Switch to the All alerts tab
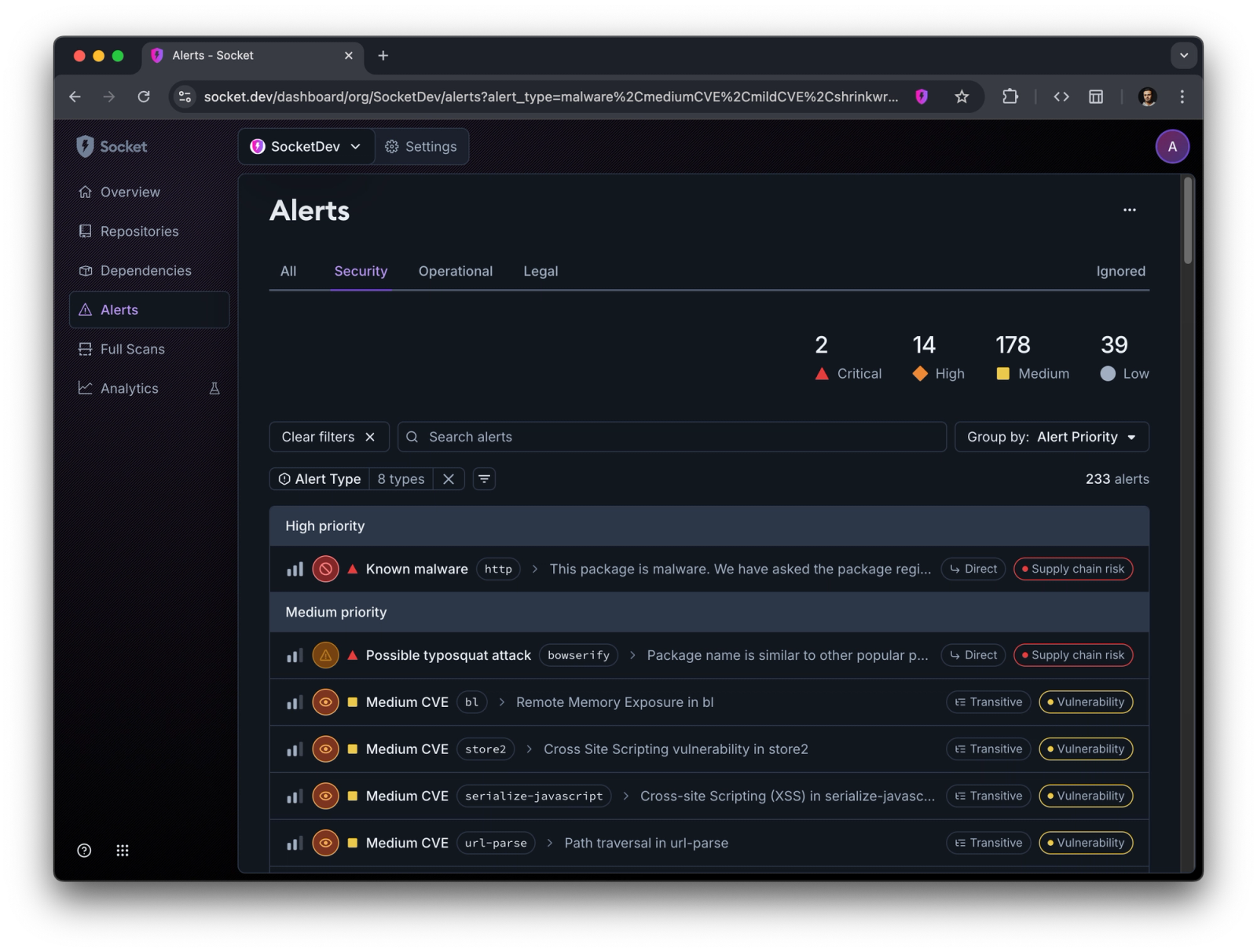The height and width of the screenshot is (952, 1257). click(288, 271)
